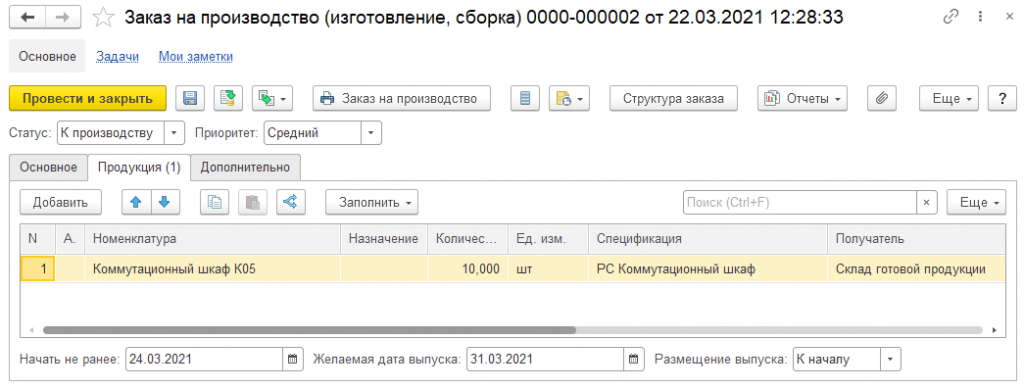Save the document with the floppy disk icon
The width and height of the screenshot is (1024, 388).
click(190, 99)
